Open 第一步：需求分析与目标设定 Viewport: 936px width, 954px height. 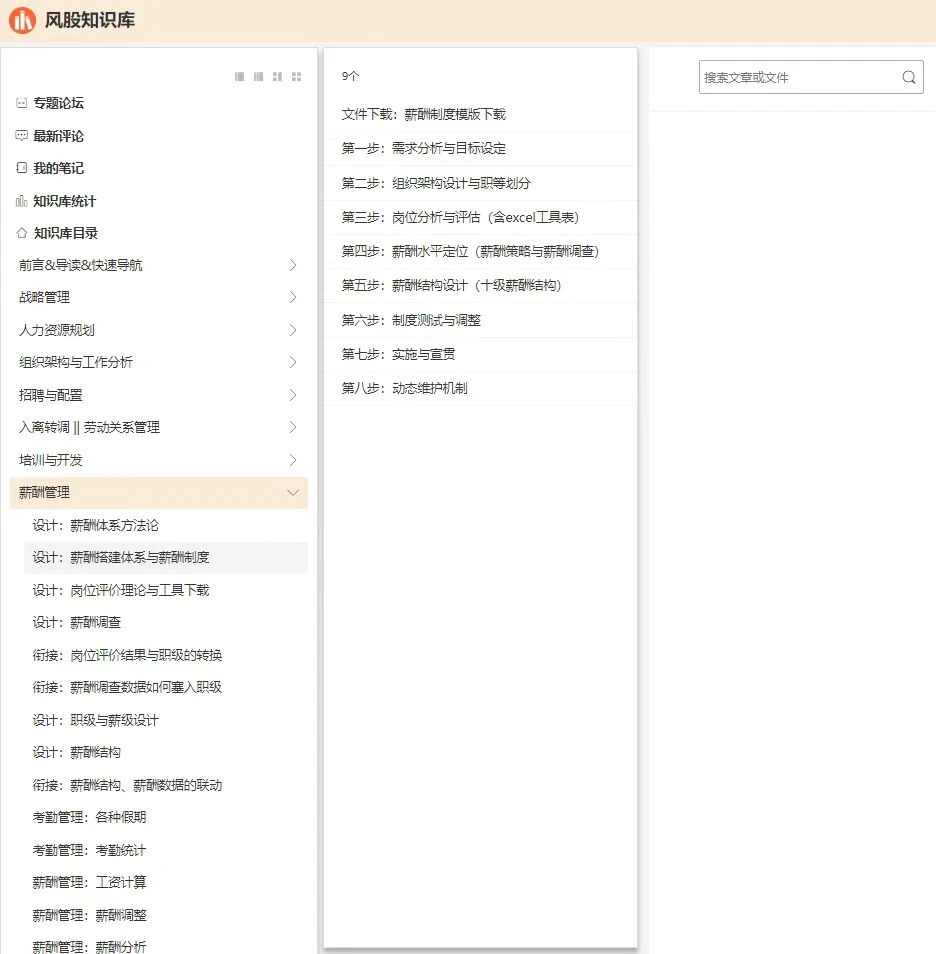[x=424, y=148]
